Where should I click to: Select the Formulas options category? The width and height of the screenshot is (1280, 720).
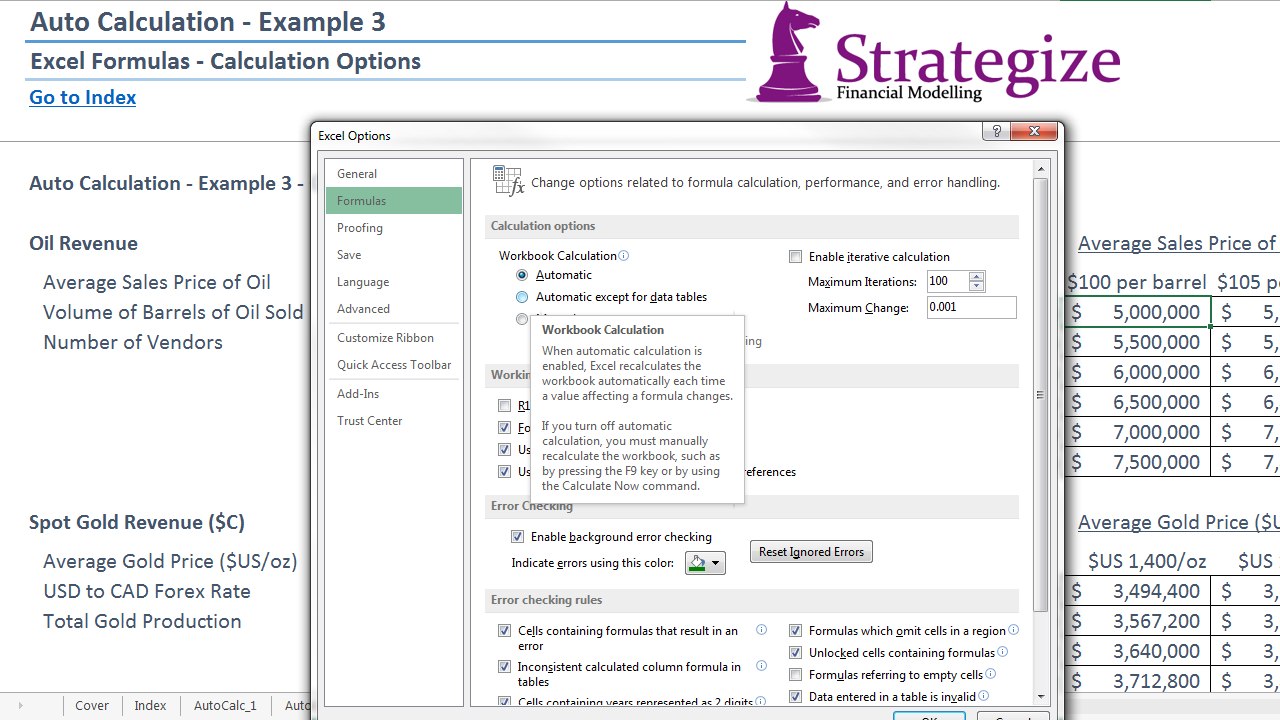pos(394,201)
